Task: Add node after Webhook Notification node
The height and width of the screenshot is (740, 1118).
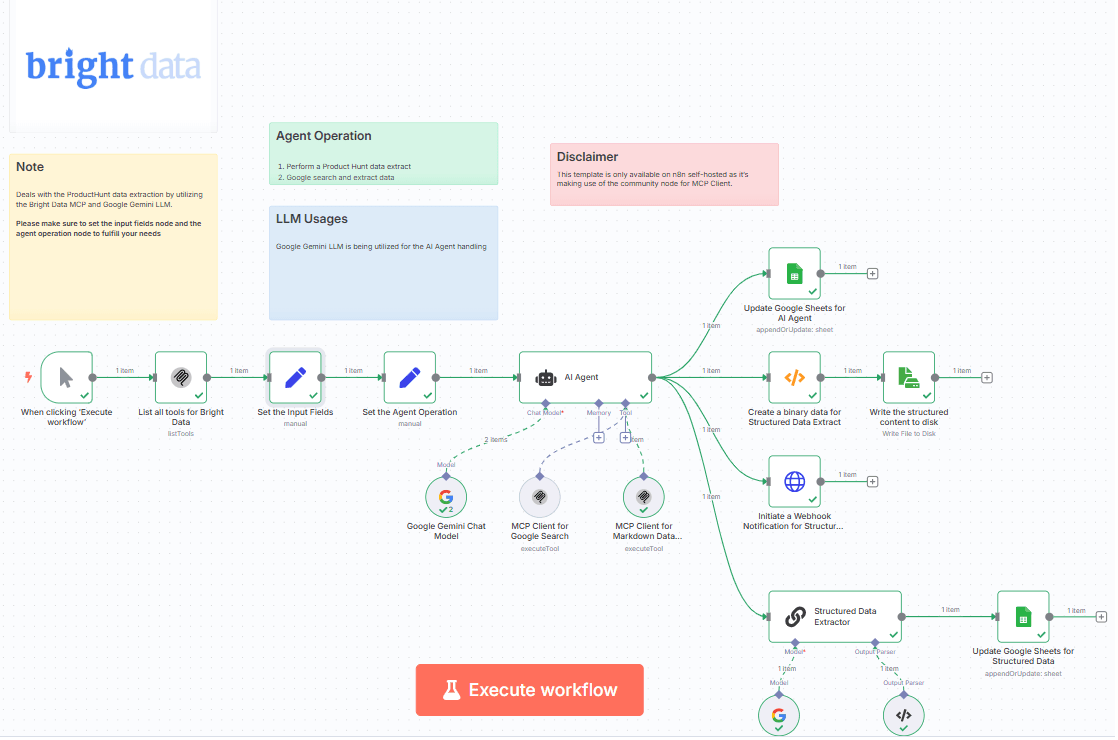Action: [x=872, y=482]
